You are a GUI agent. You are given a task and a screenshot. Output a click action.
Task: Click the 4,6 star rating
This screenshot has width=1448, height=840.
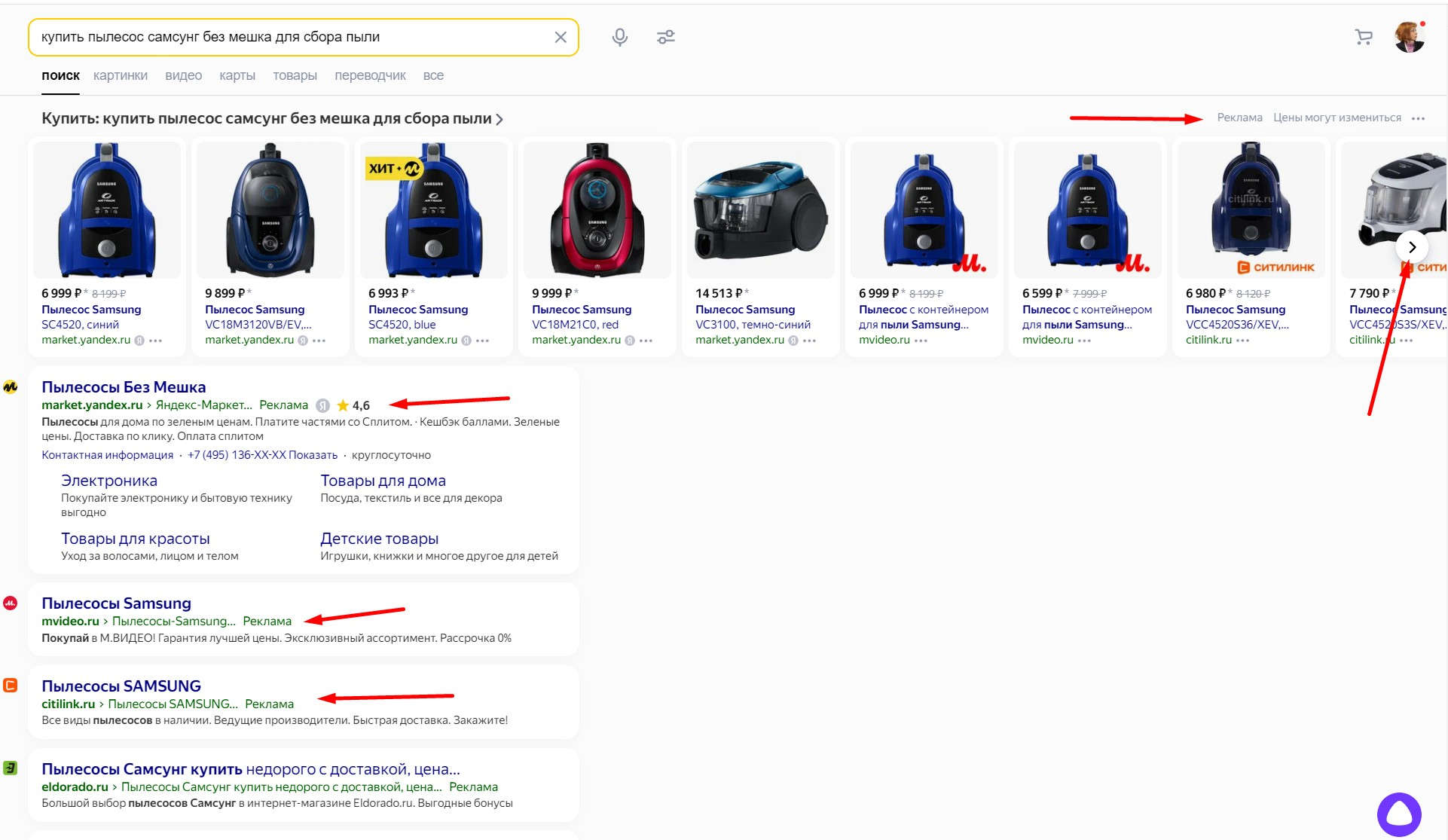pos(353,405)
